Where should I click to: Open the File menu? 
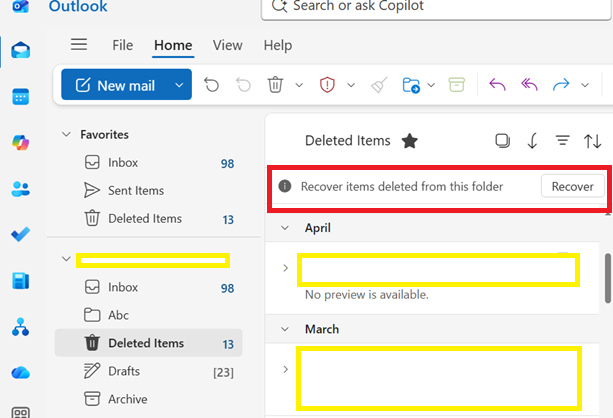[x=122, y=45]
